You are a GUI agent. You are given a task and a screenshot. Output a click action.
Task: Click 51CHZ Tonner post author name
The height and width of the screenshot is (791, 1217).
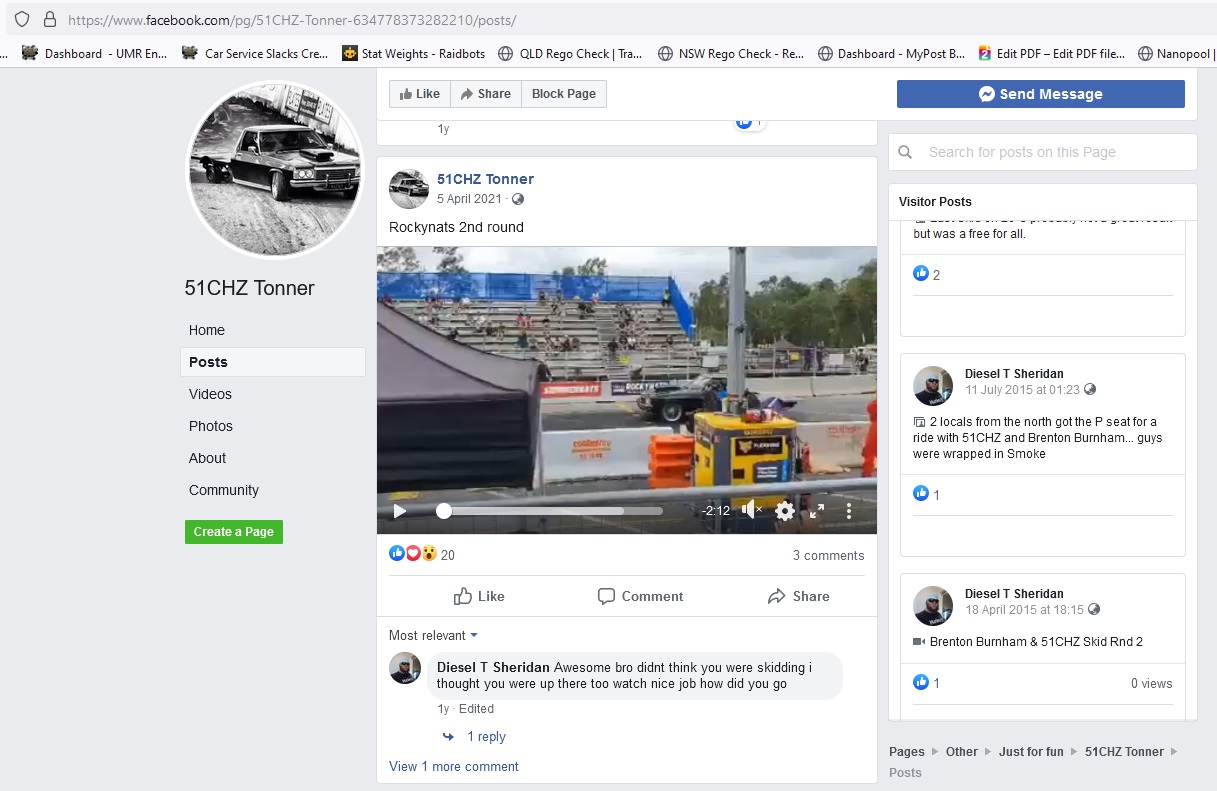485,179
